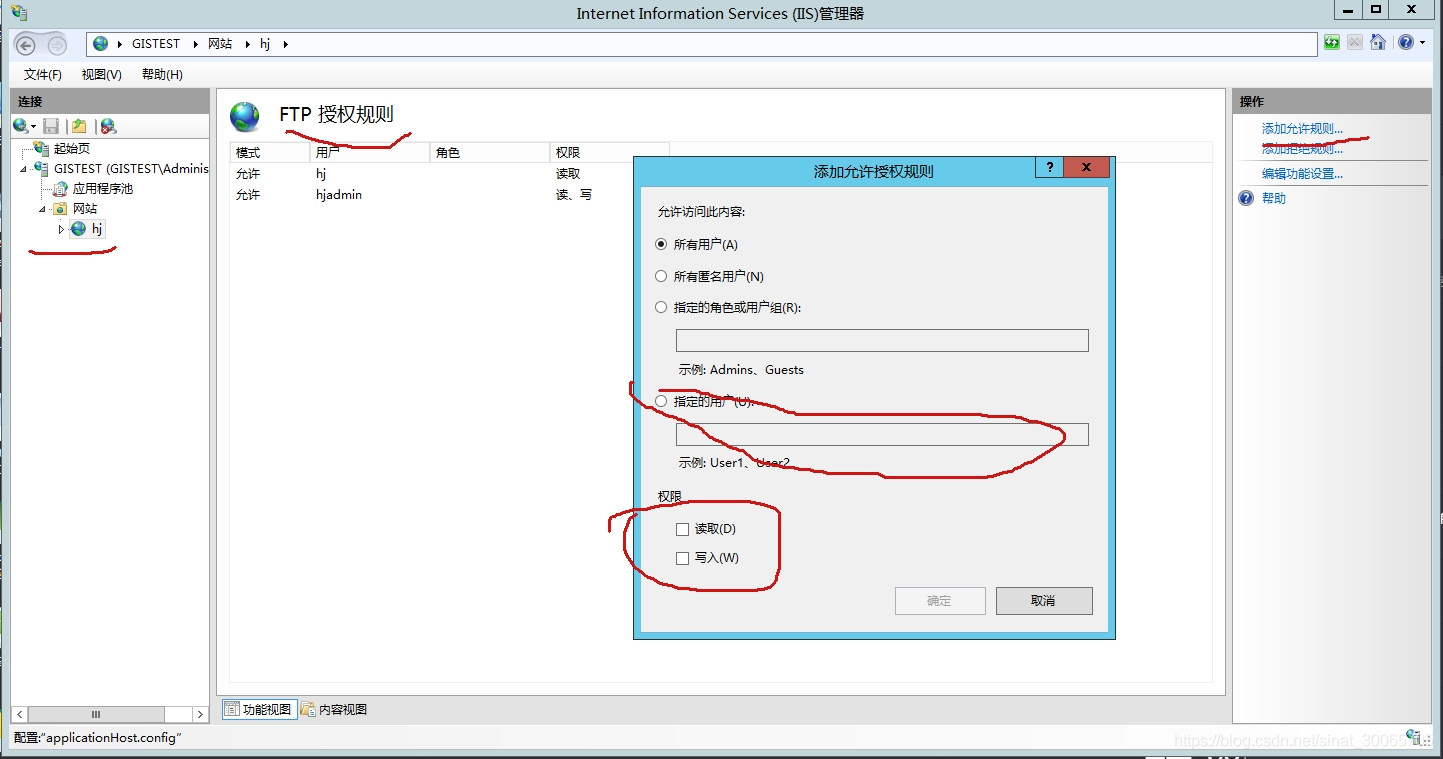Close the 添加允许授权规则 dialog with X
1443x759 pixels.
(x=1087, y=168)
